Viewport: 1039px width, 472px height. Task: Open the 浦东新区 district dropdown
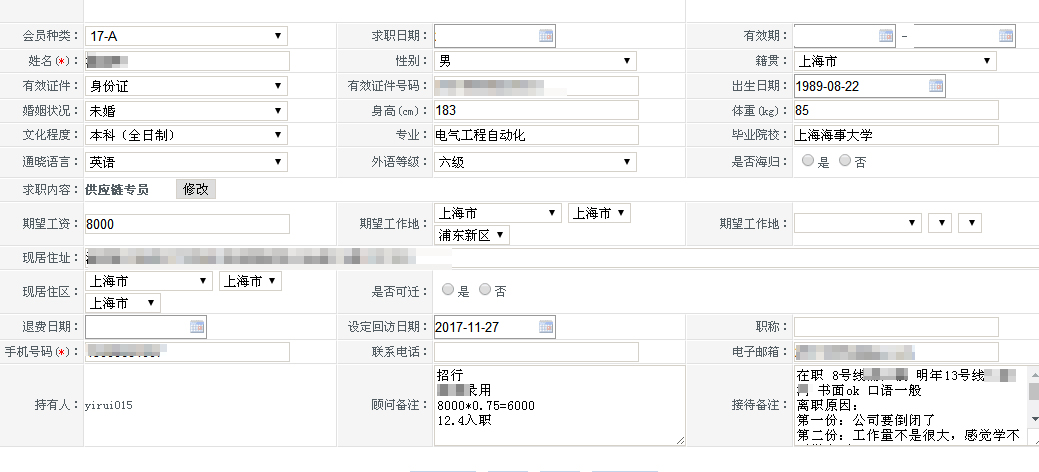[x=472, y=235]
